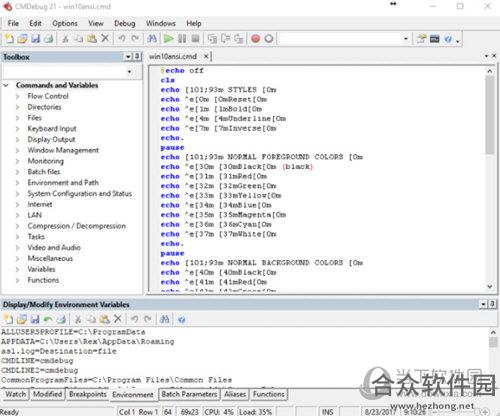
Task: Open the Windows menu
Action: pyautogui.click(x=161, y=23)
